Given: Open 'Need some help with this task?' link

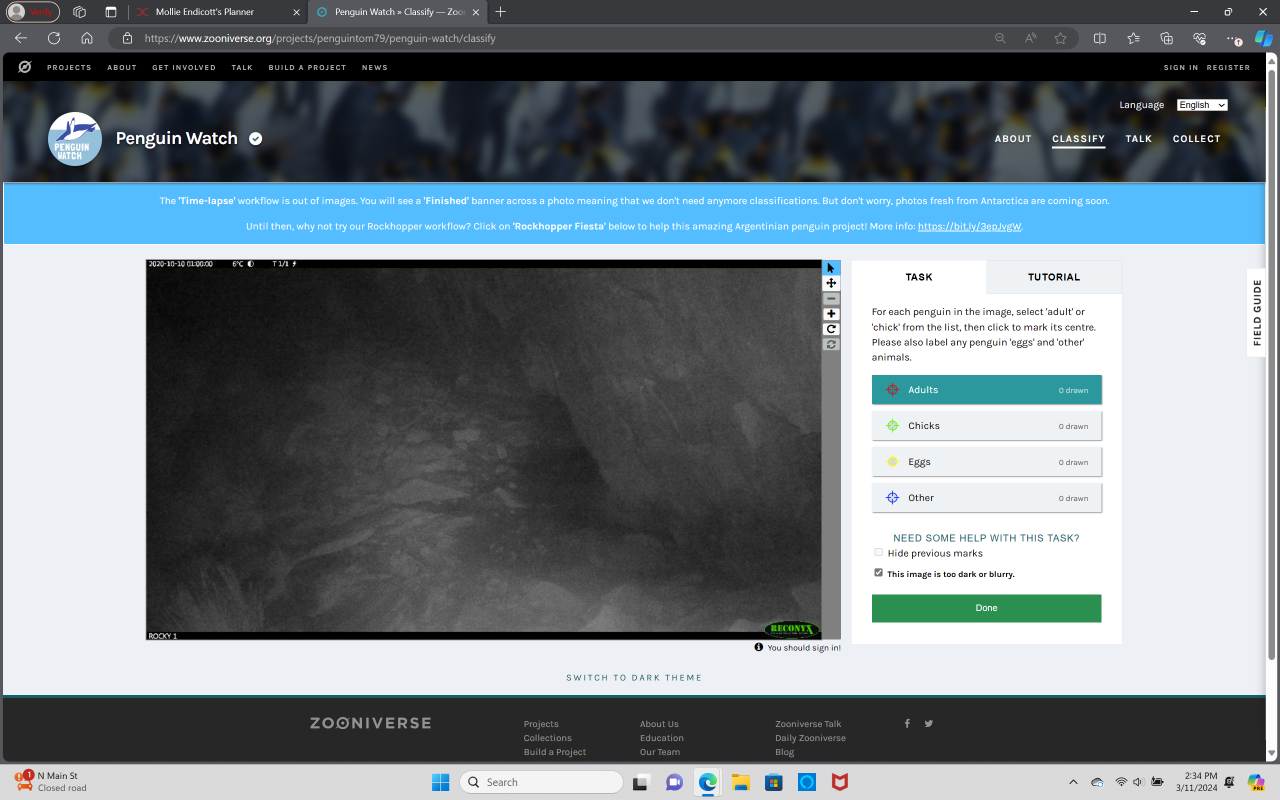Looking at the screenshot, I should tap(986, 538).
